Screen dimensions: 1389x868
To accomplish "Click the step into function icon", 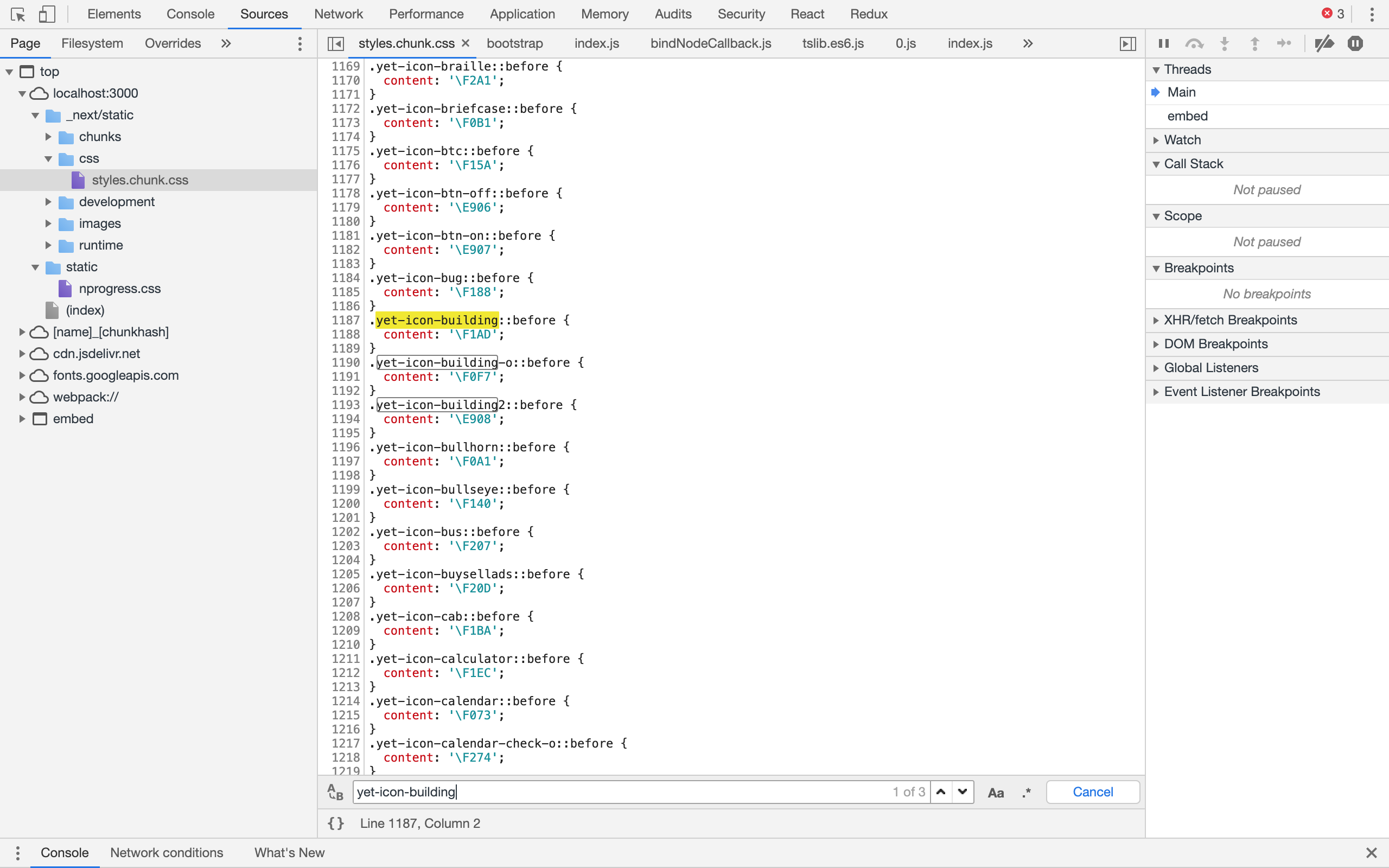I will pyautogui.click(x=1224, y=43).
